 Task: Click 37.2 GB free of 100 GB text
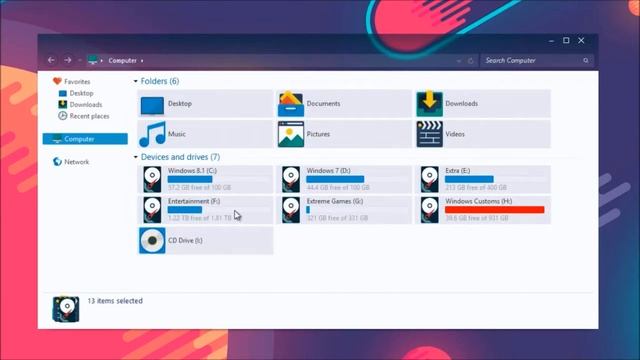click(199, 188)
